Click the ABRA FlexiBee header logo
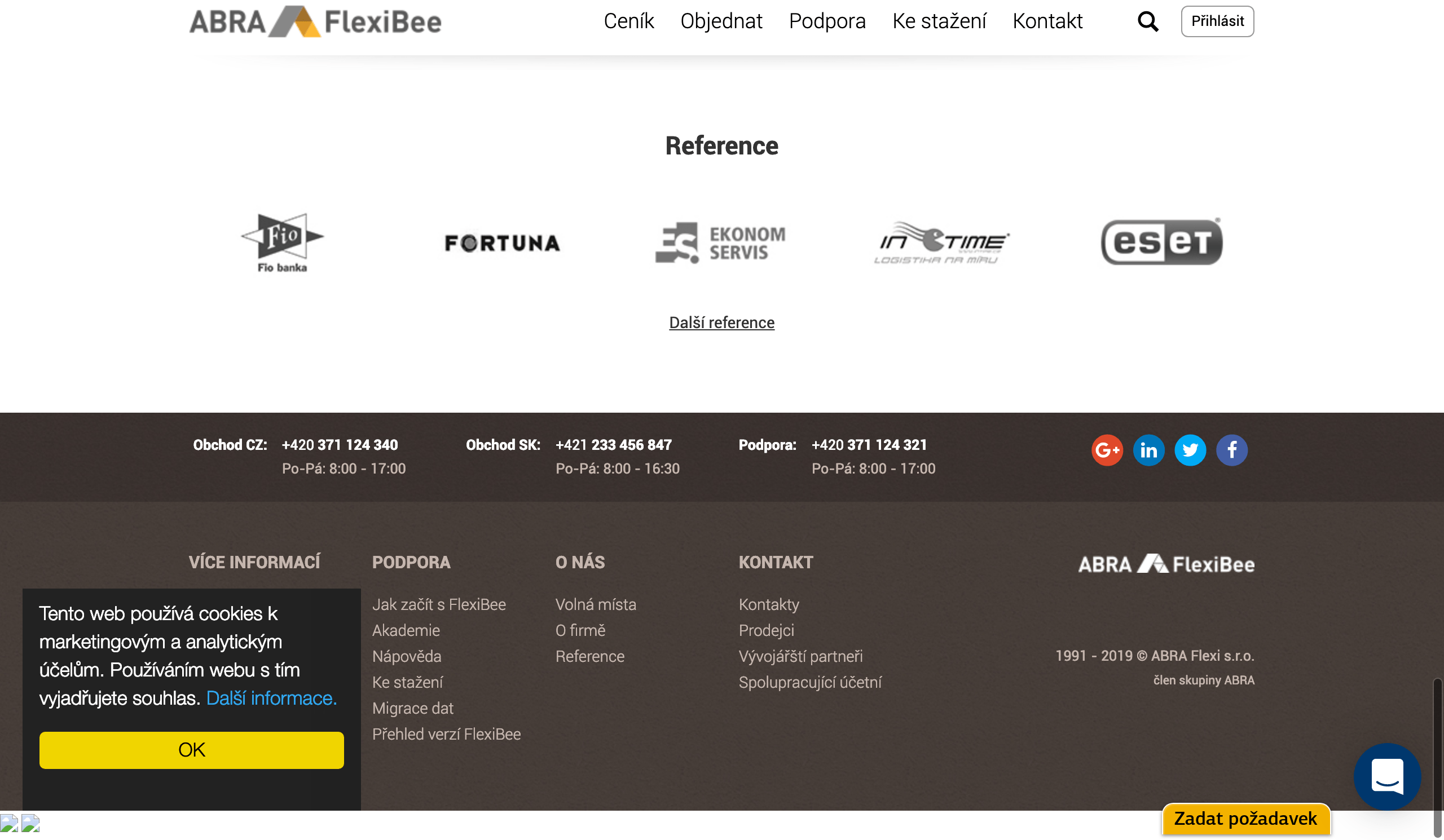 click(x=315, y=22)
